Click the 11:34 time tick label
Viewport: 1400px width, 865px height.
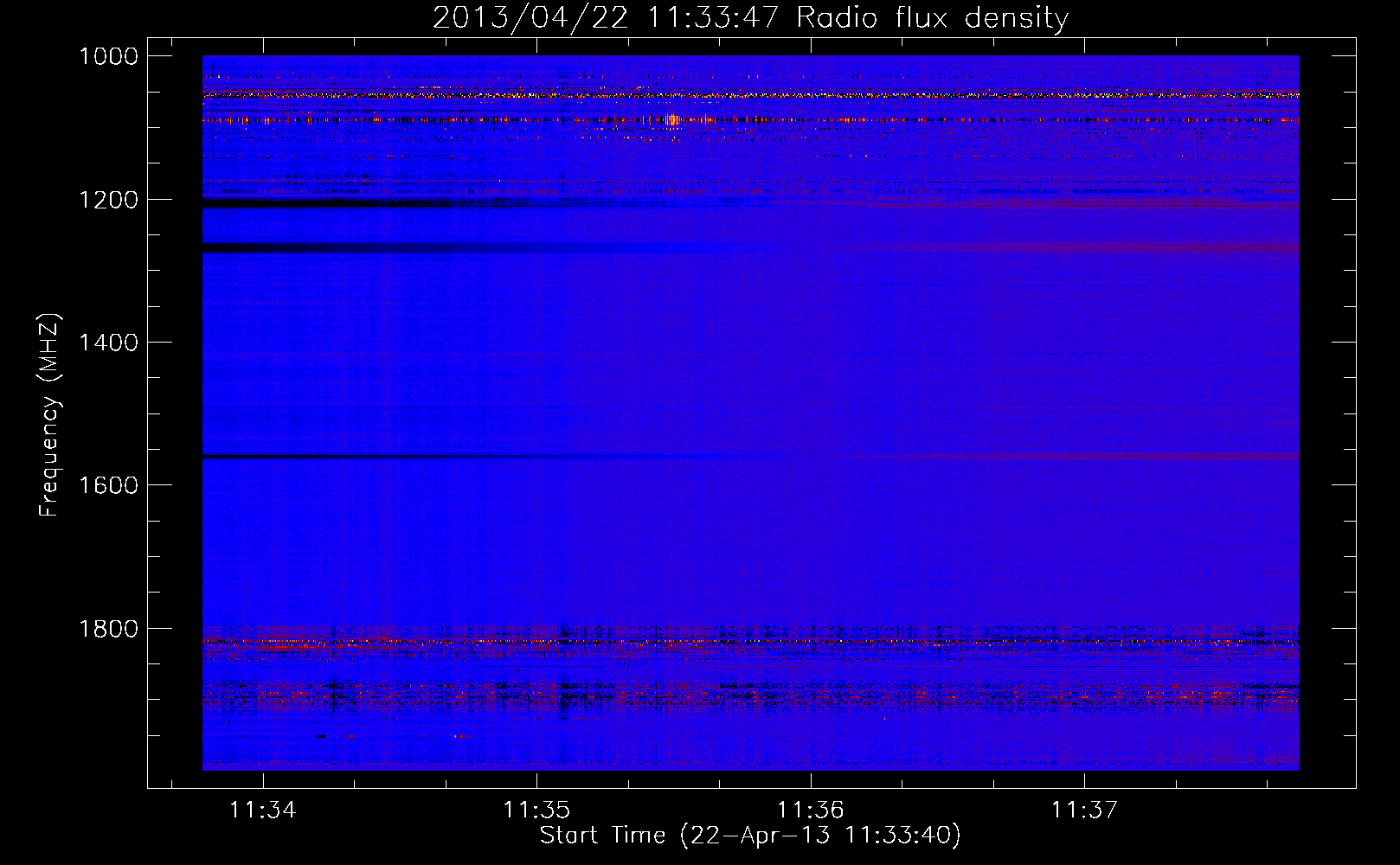click(x=263, y=810)
